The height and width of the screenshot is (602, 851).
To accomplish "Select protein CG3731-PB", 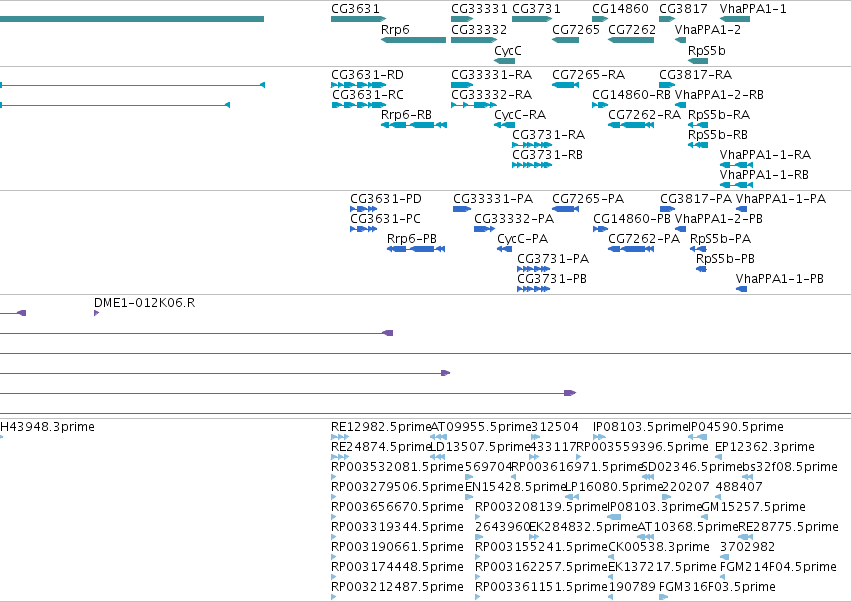I will pos(552,278).
